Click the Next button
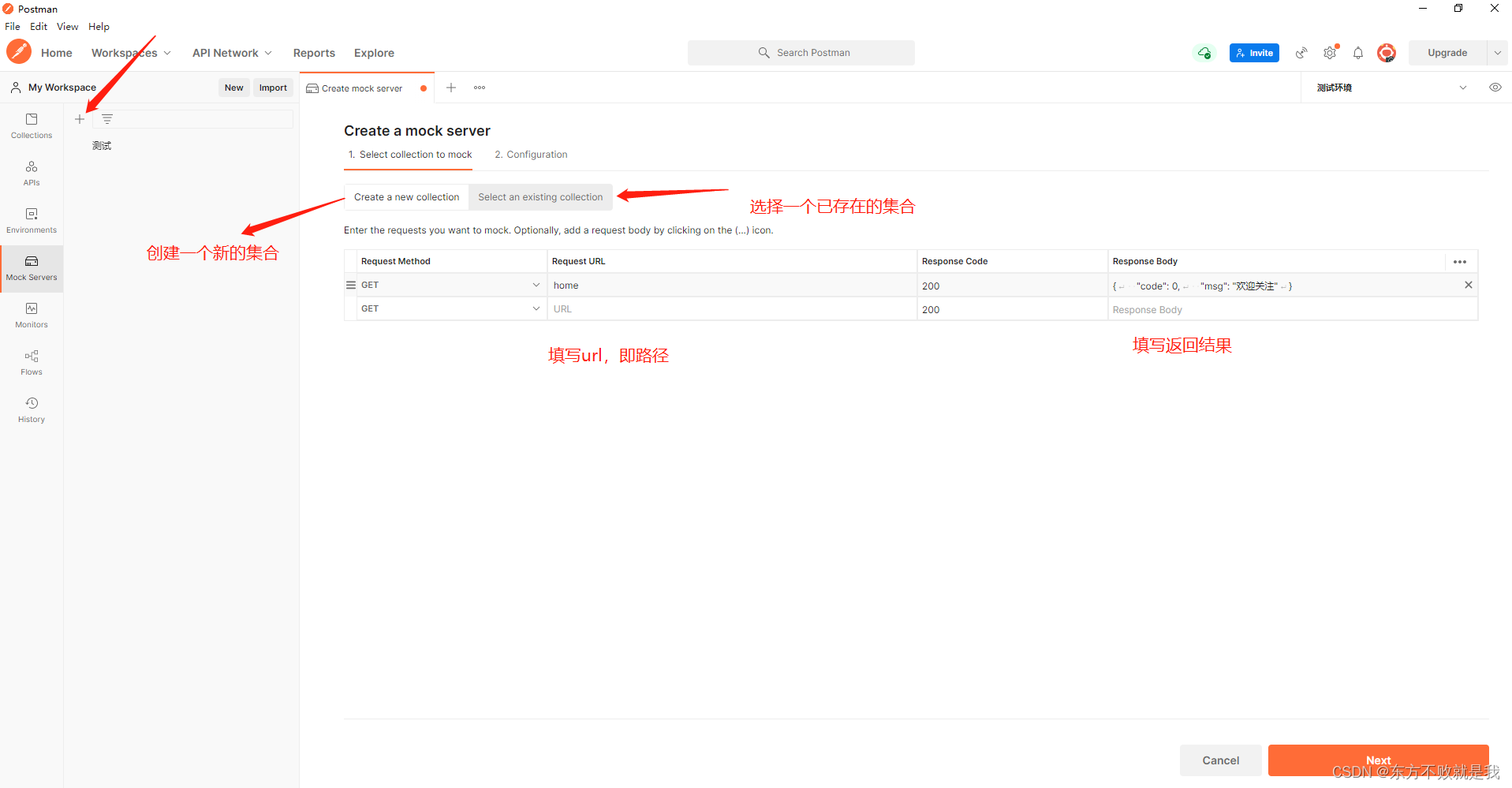This screenshot has width=1512, height=788. click(x=1378, y=760)
